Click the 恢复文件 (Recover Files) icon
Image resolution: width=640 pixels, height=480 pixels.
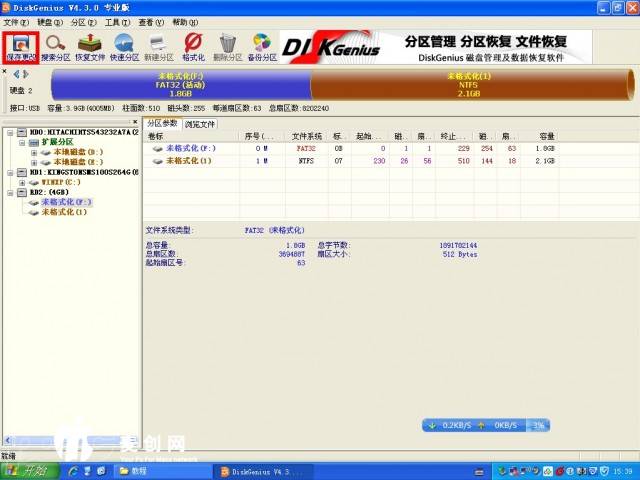click(91, 46)
